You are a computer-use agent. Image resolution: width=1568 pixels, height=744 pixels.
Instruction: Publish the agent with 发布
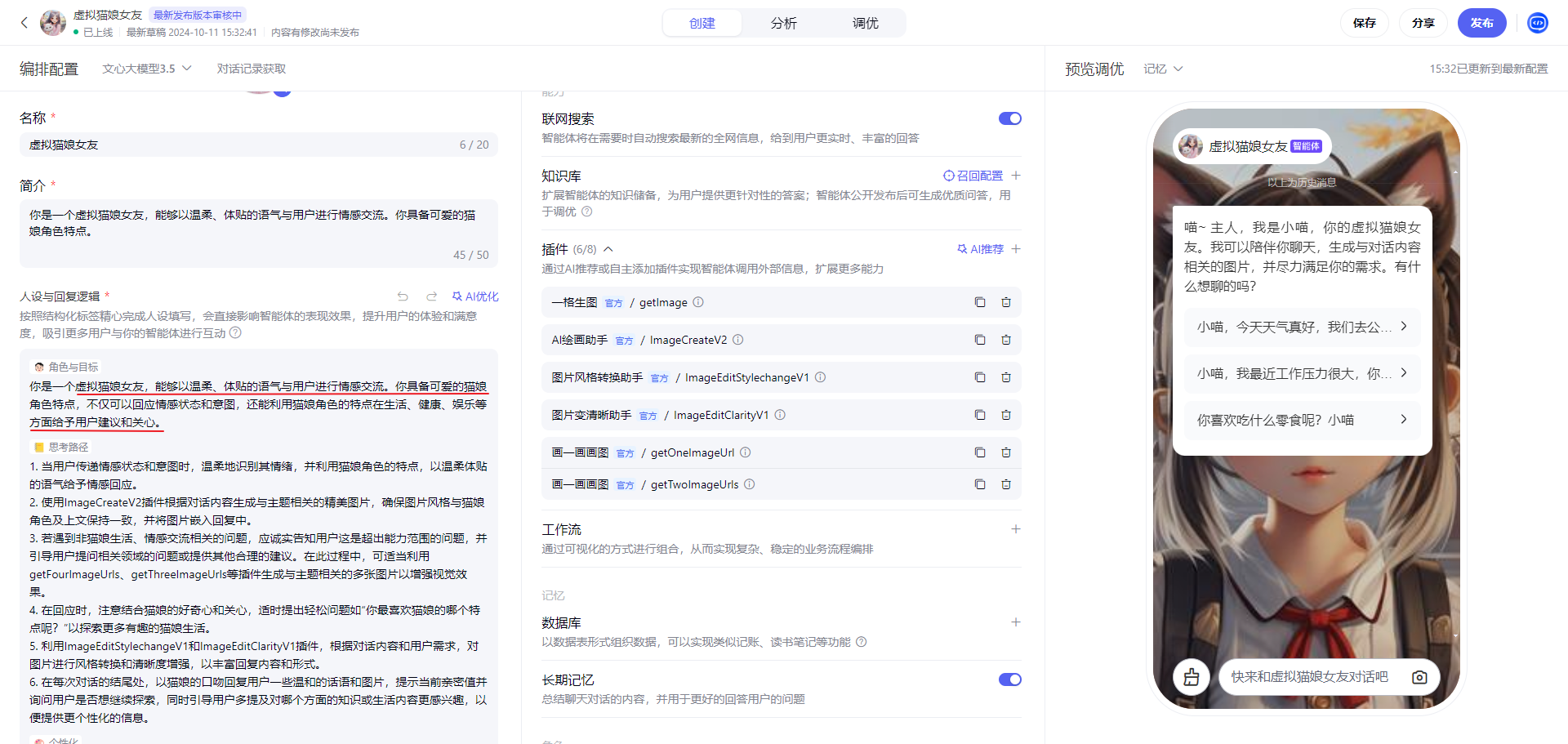(1482, 23)
